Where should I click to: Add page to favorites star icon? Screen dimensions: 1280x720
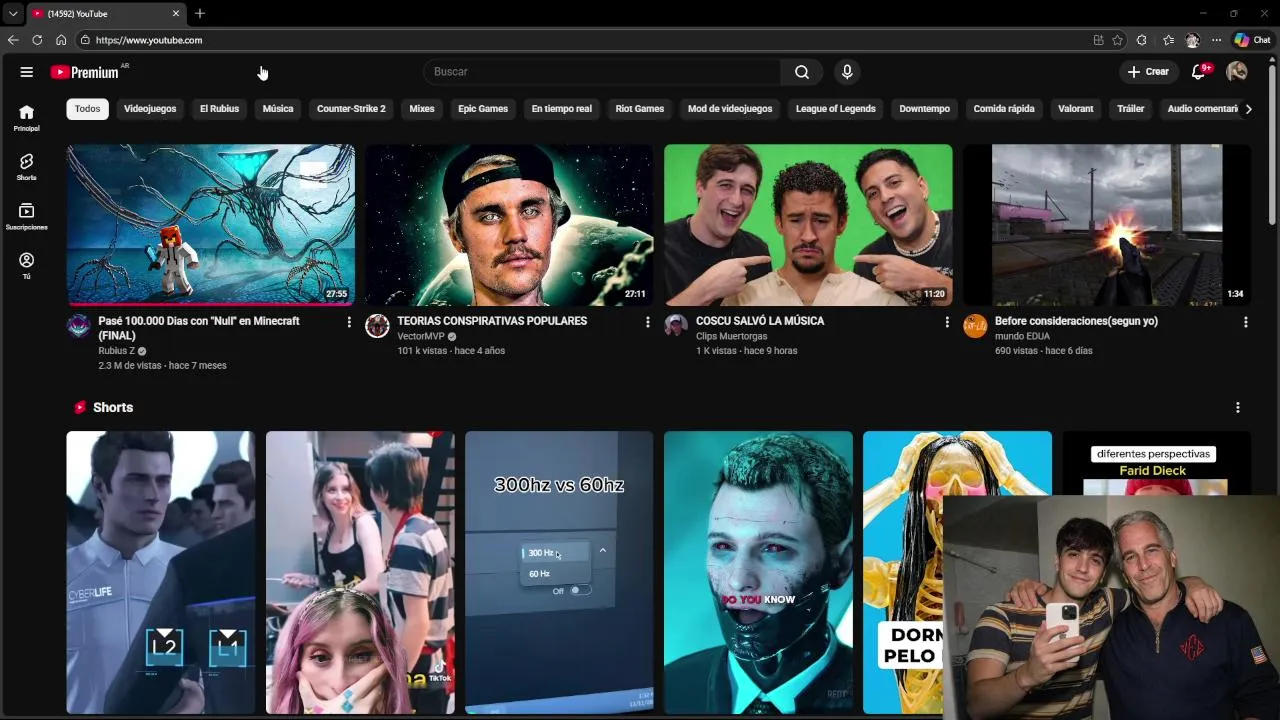point(1117,40)
